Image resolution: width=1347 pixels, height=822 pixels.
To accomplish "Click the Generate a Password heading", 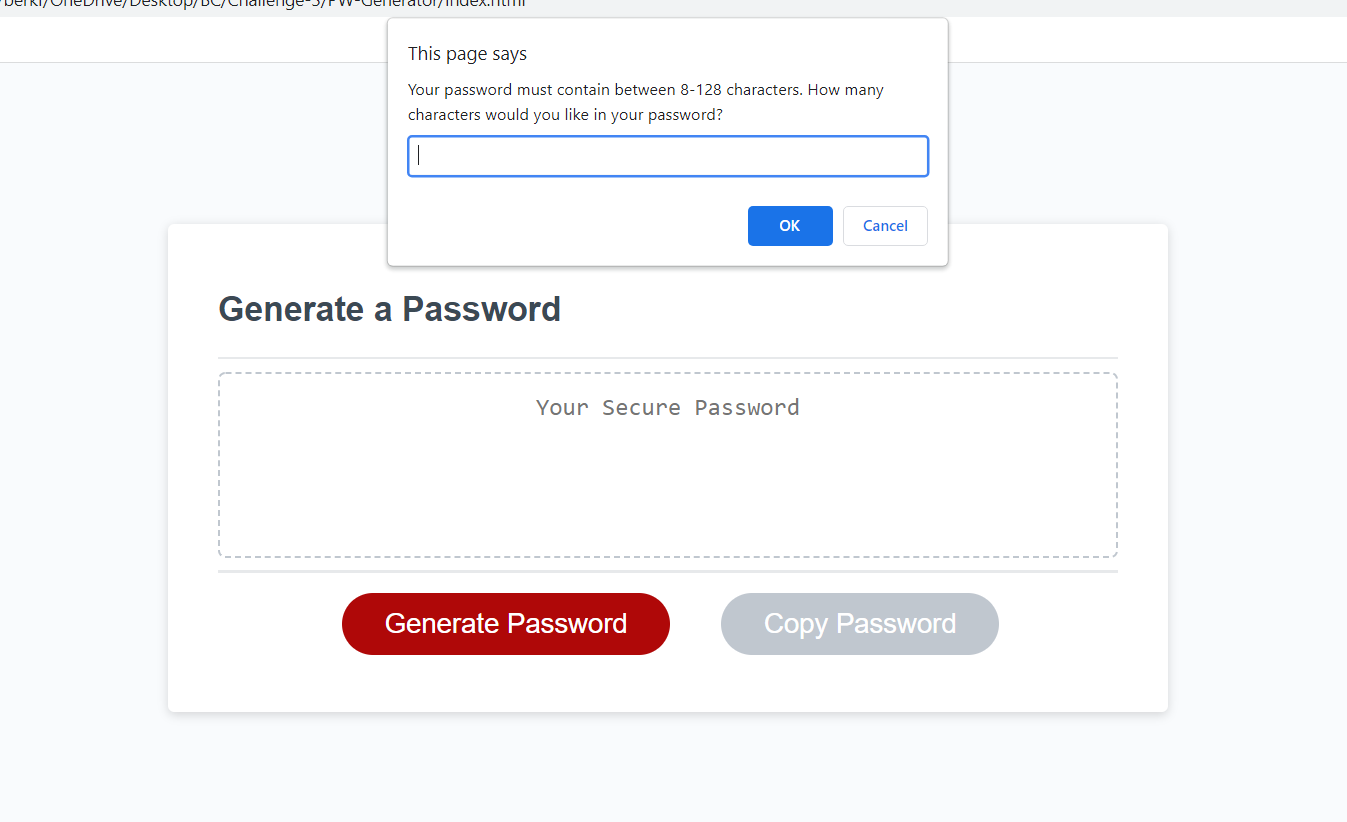I will (389, 309).
